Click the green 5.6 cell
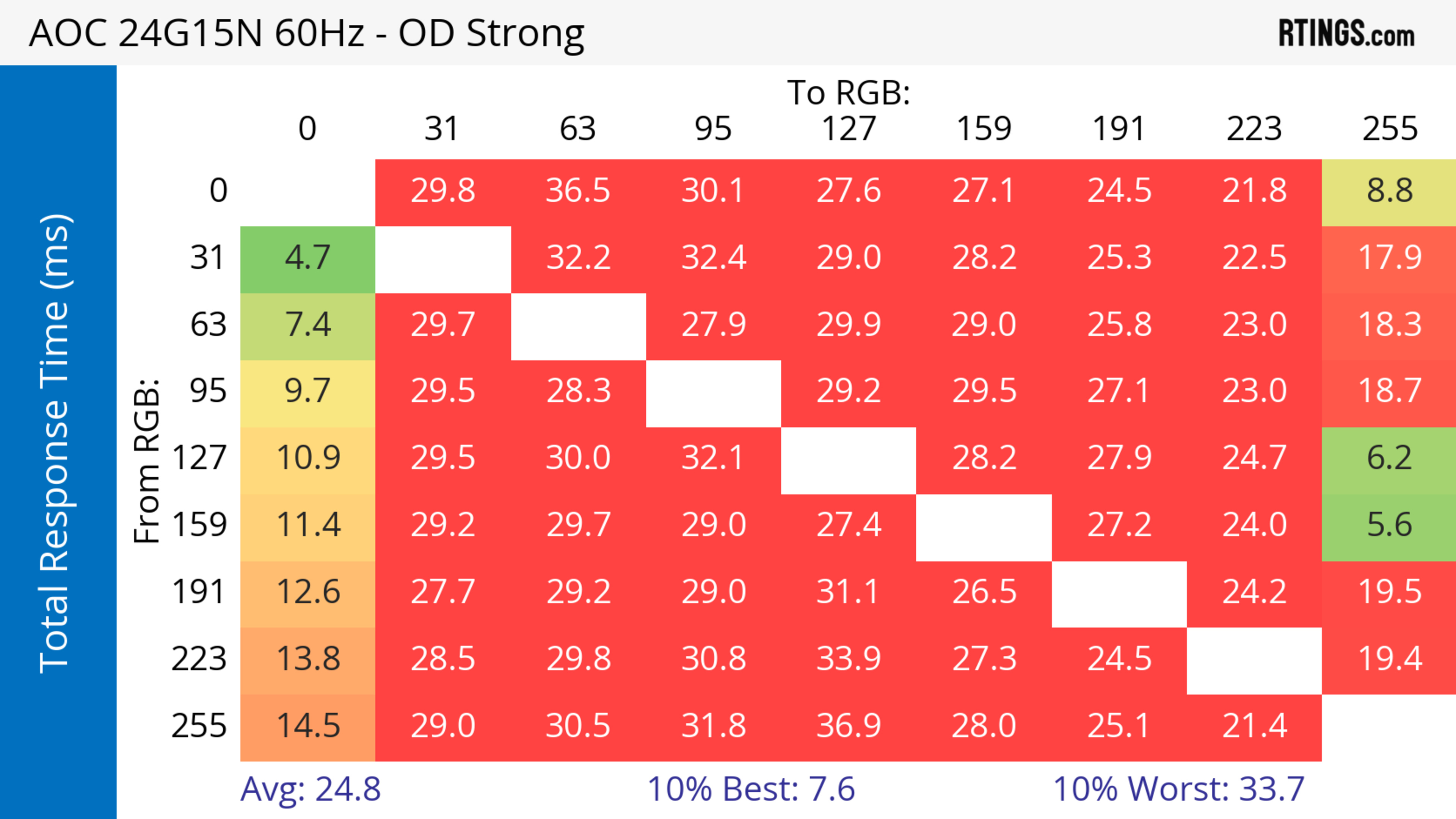Image resolution: width=1456 pixels, height=819 pixels. pos(1389,525)
